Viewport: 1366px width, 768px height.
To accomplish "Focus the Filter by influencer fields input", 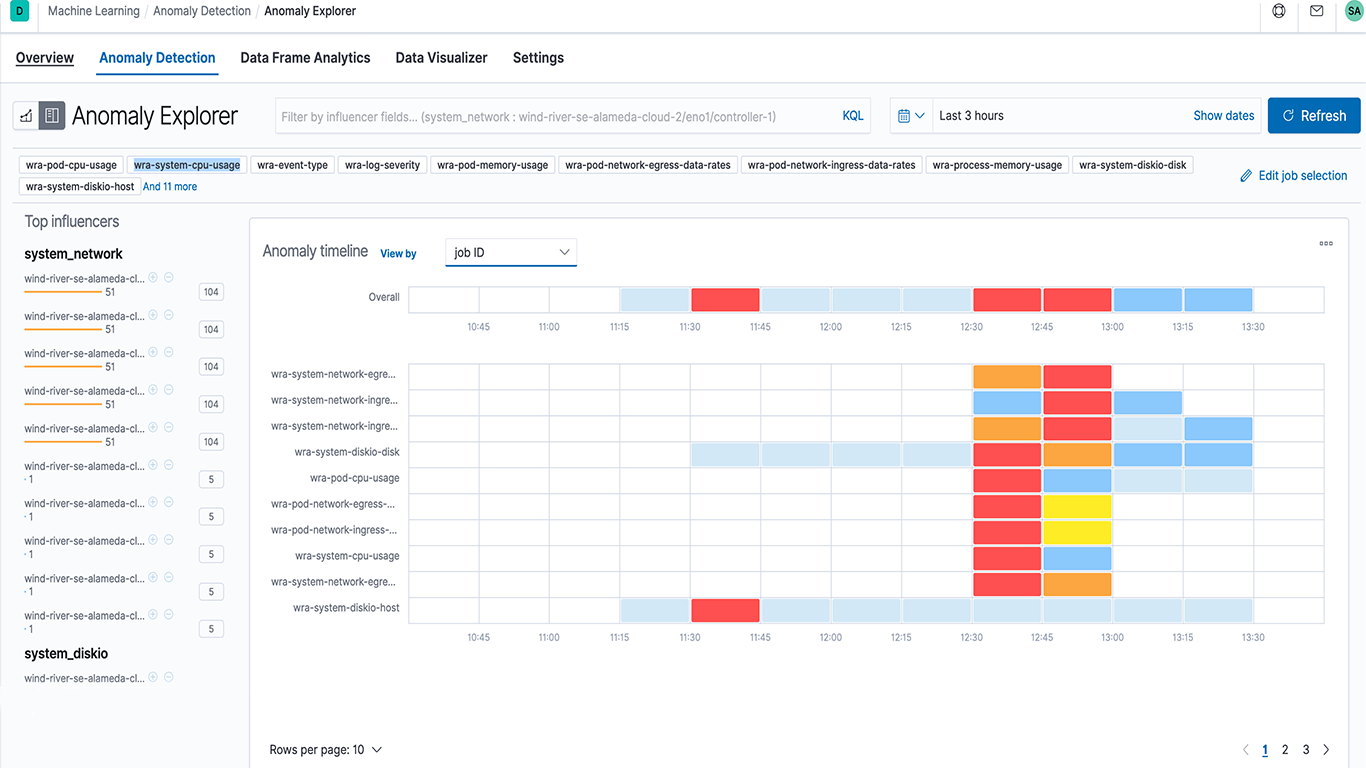I will coord(555,117).
